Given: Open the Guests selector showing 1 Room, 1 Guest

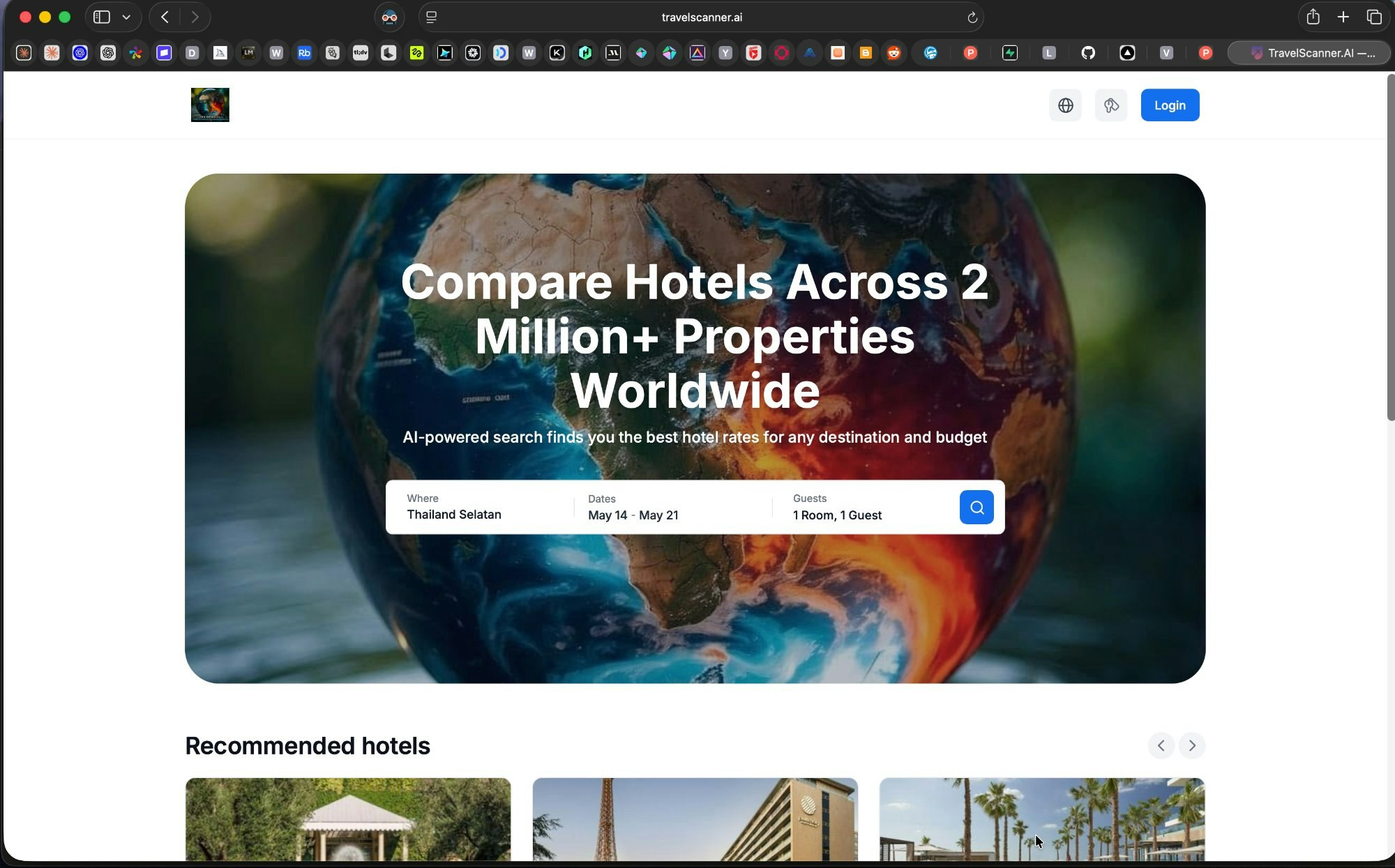Looking at the screenshot, I should coord(837,508).
